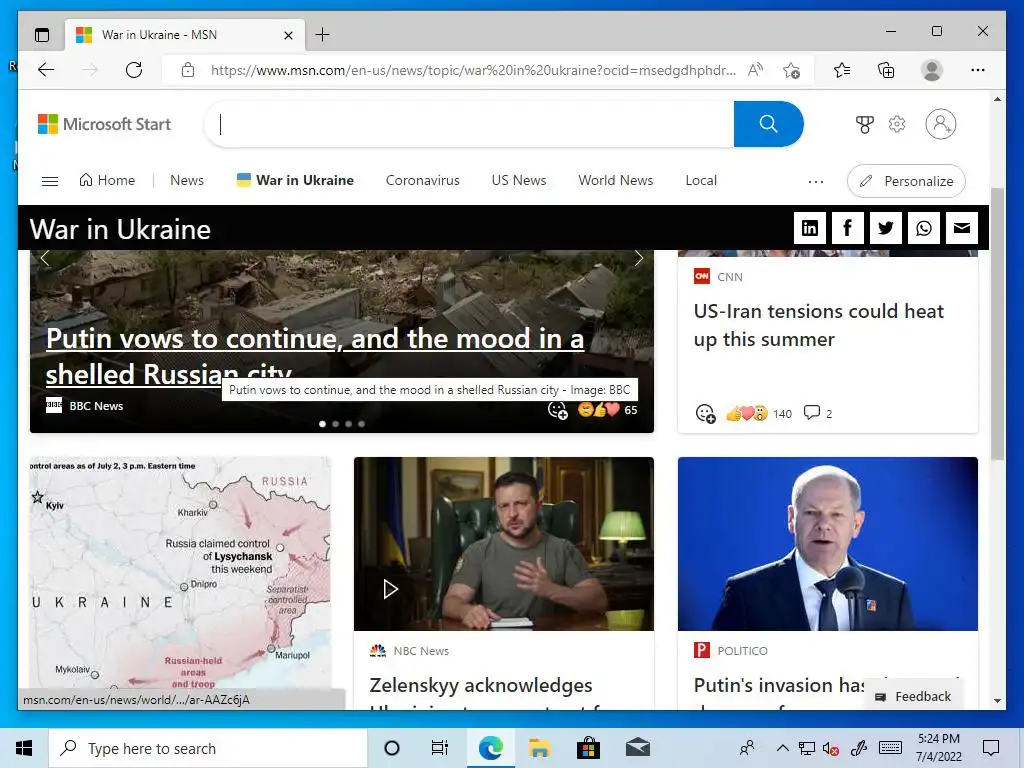Select the War in Ukraine tab

click(295, 180)
